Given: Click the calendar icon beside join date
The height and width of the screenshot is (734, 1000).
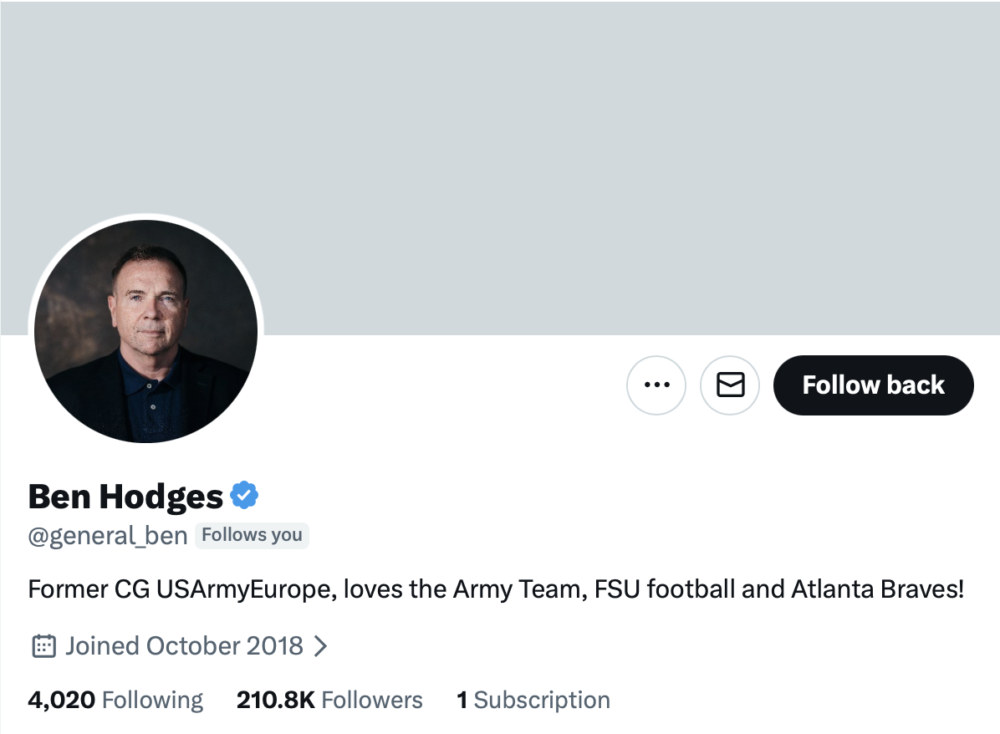Looking at the screenshot, I should [x=43, y=646].
